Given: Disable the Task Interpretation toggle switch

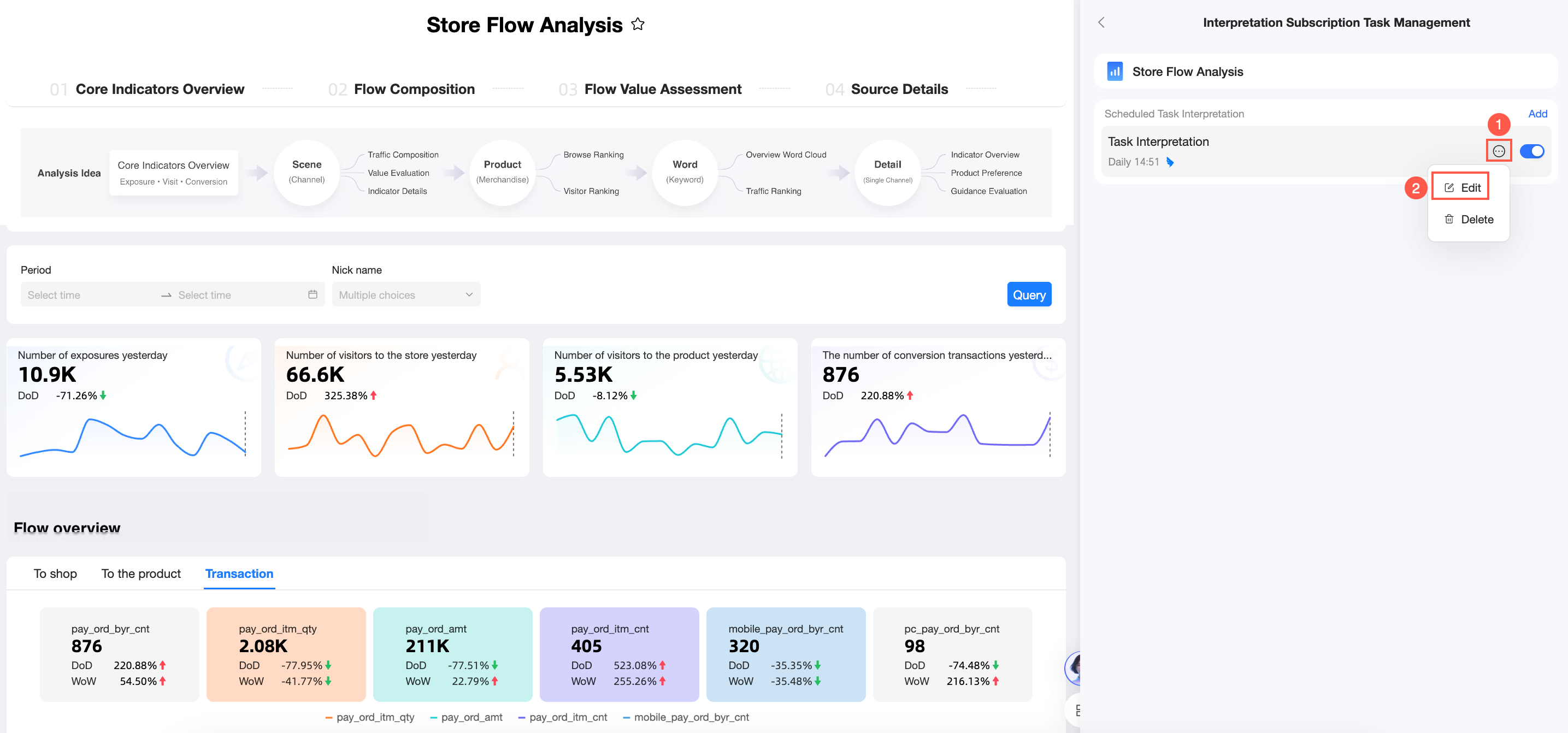Looking at the screenshot, I should (x=1531, y=151).
